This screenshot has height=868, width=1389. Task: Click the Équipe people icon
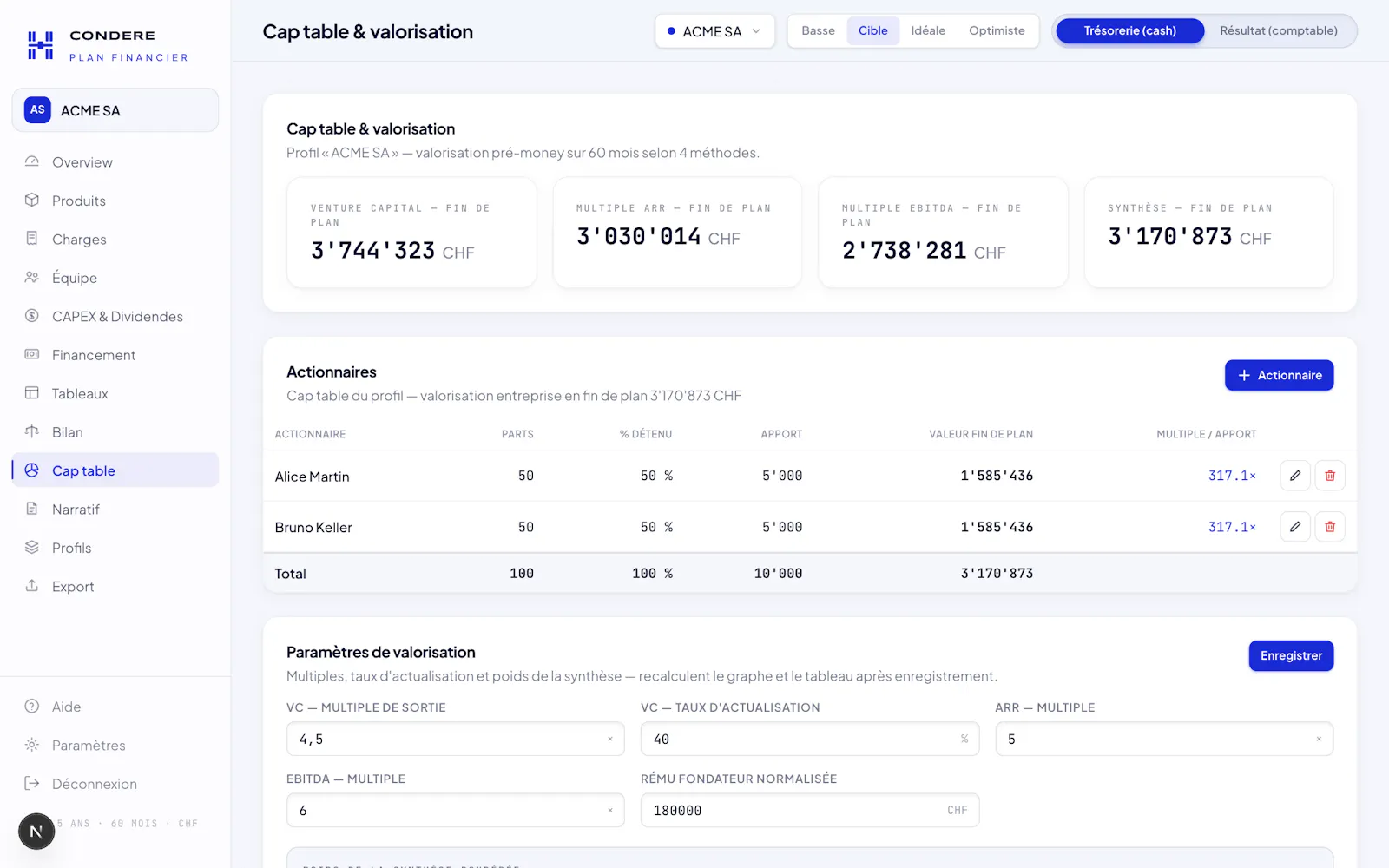pyautogui.click(x=32, y=277)
